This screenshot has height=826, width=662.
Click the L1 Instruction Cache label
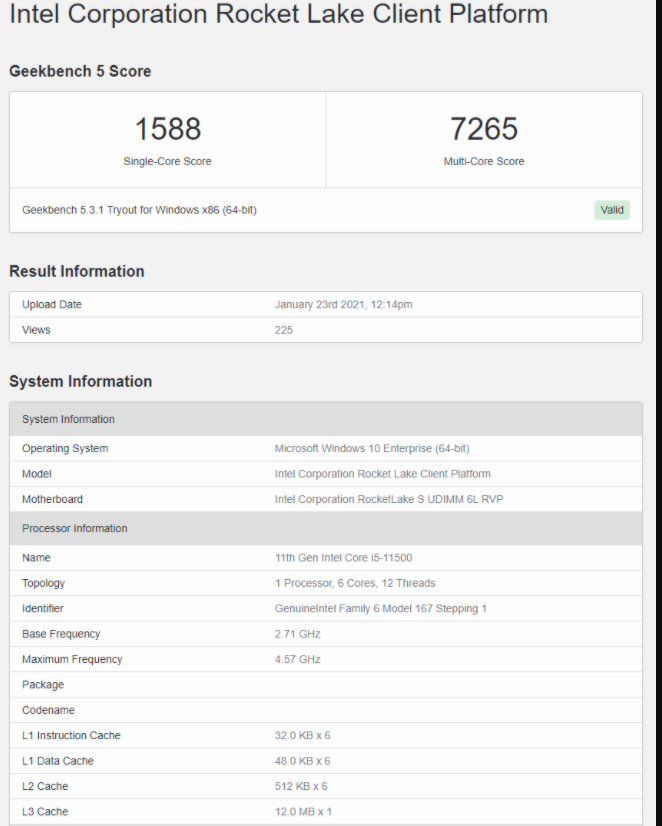click(71, 735)
